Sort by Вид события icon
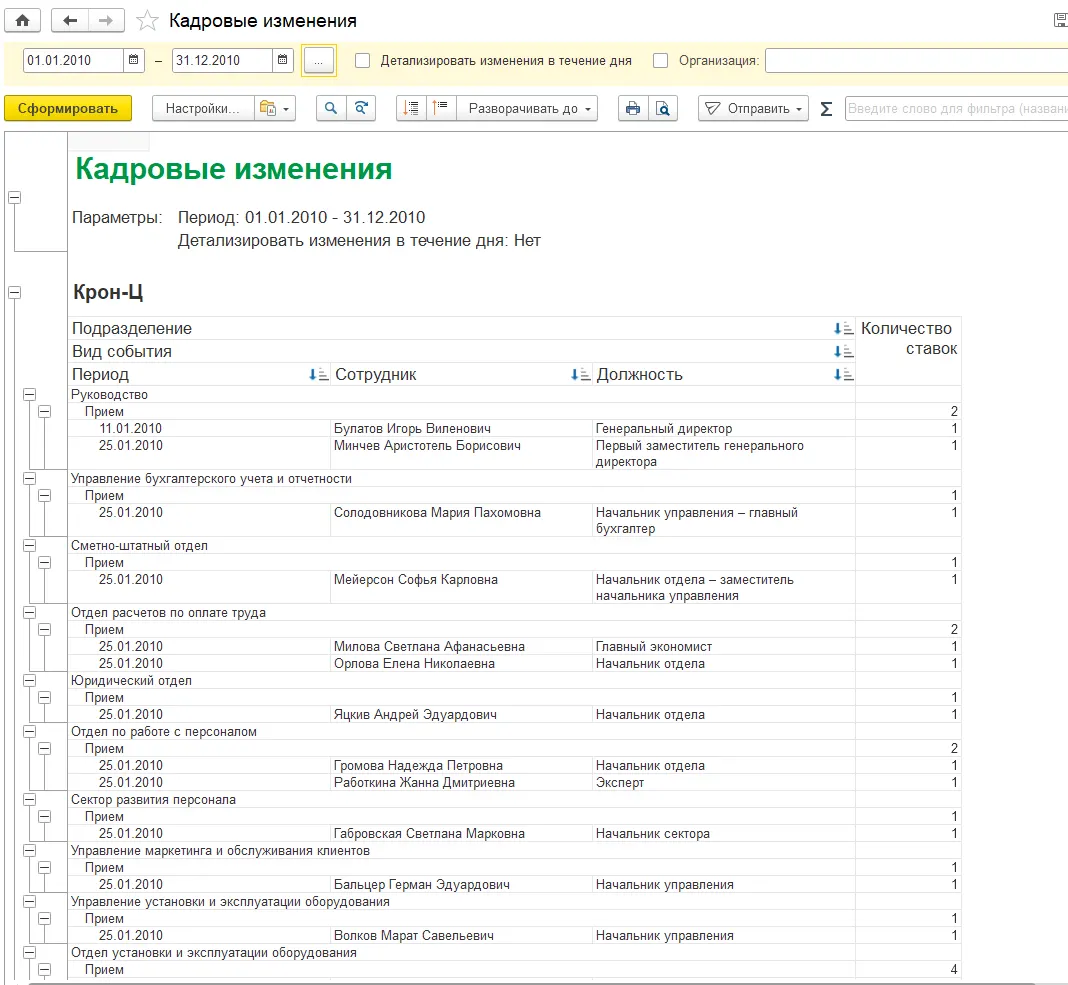The image size is (1068, 985). pos(843,351)
